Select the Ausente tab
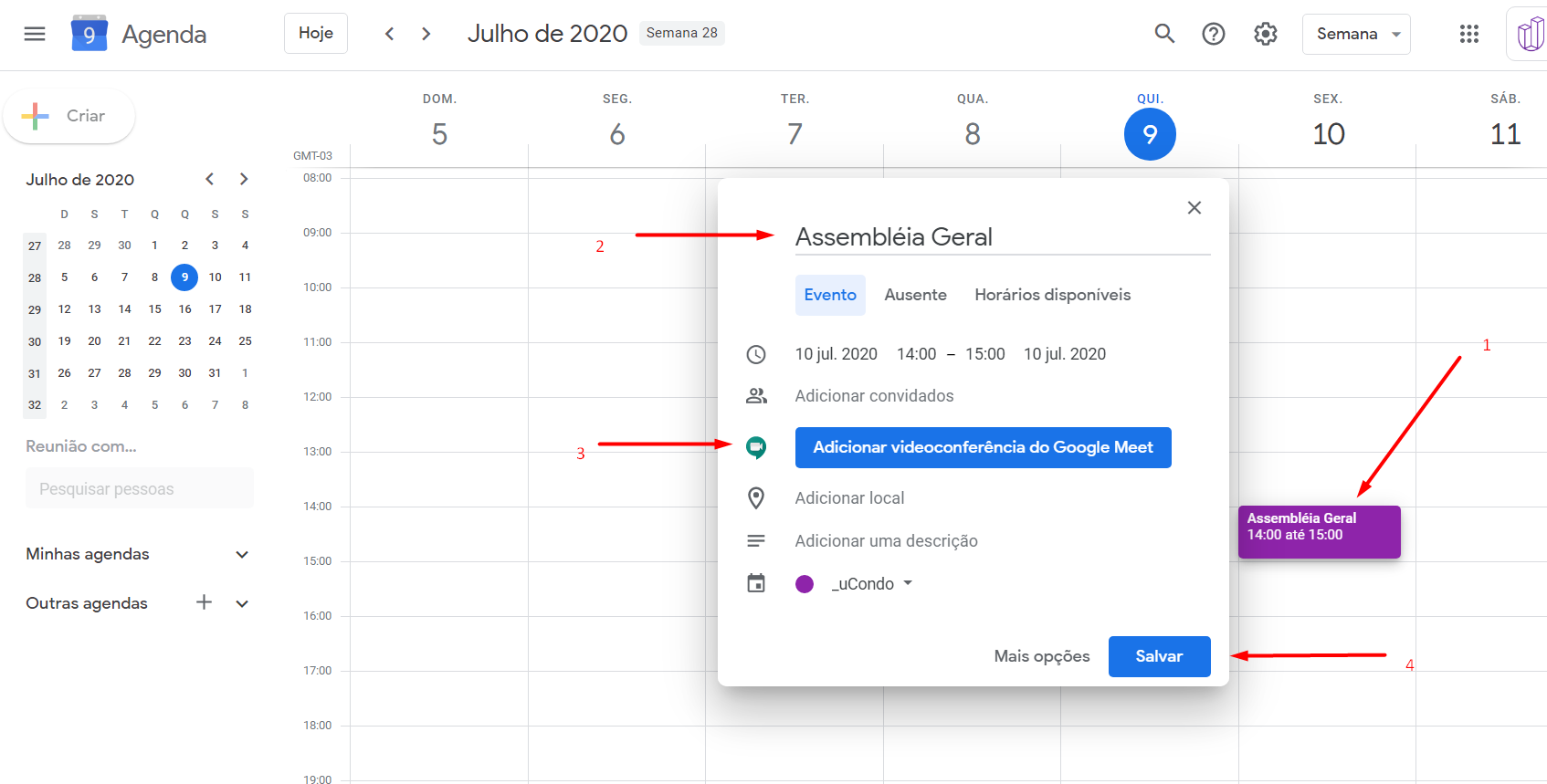The height and width of the screenshot is (784, 1547). pyautogui.click(x=915, y=295)
